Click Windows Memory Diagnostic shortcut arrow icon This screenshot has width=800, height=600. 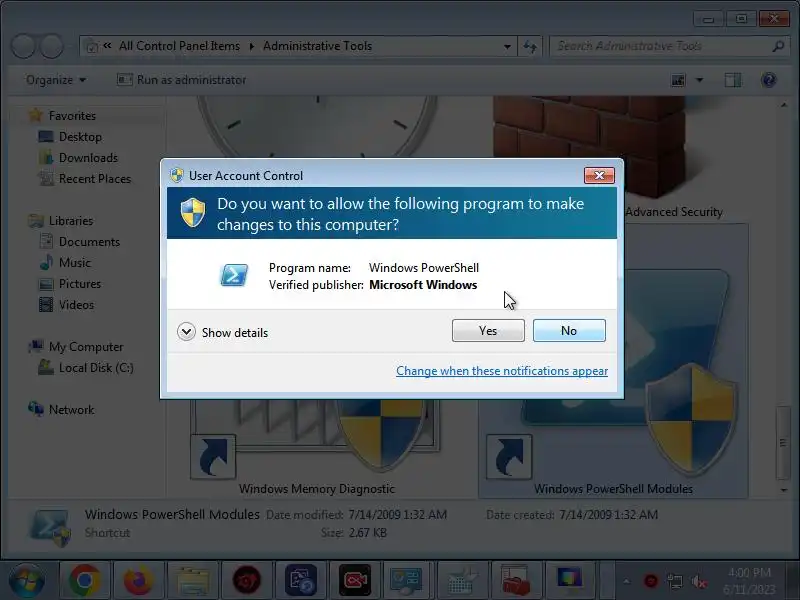(x=213, y=457)
